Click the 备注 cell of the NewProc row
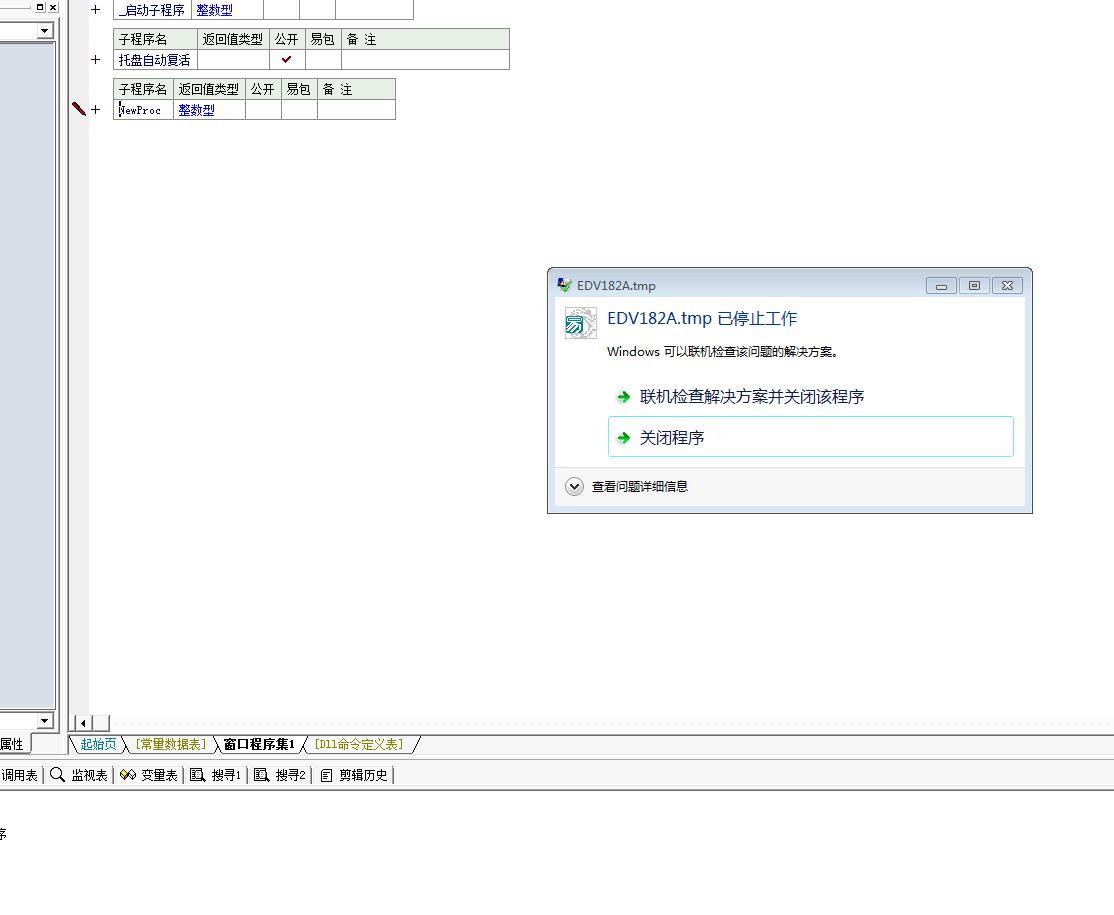The height and width of the screenshot is (915, 1114). point(356,109)
